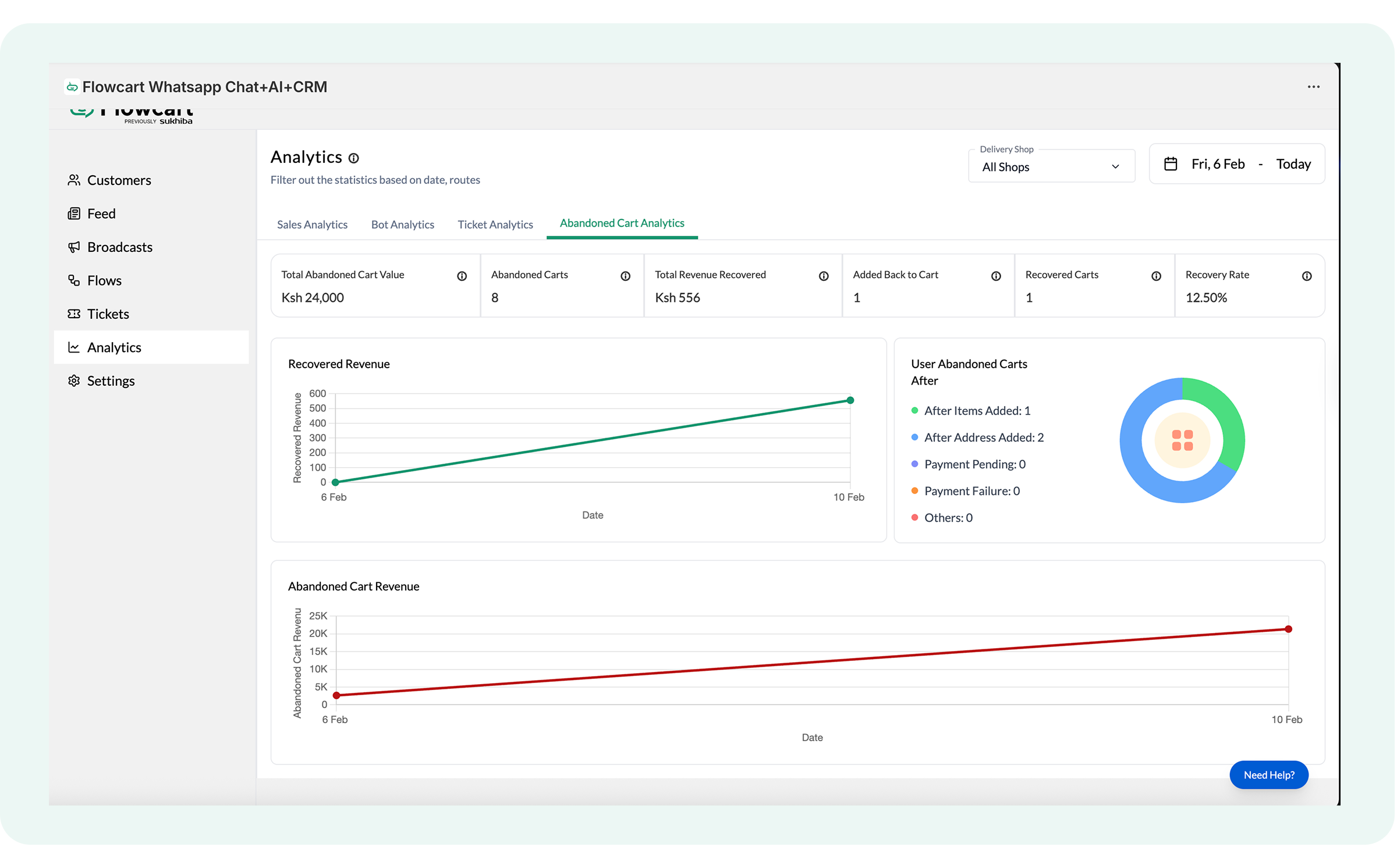Click info icon on Total Abandoned Cart Value

click(x=462, y=276)
